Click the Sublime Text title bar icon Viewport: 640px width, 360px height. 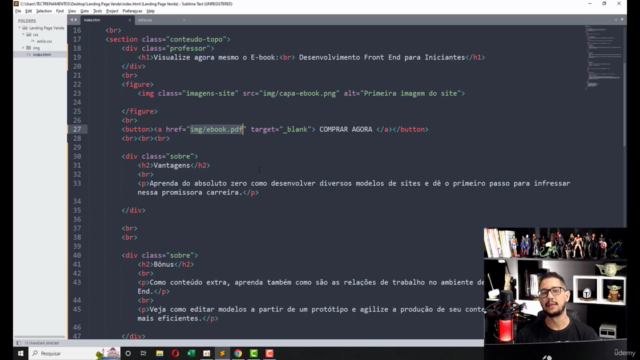coord(16,4)
